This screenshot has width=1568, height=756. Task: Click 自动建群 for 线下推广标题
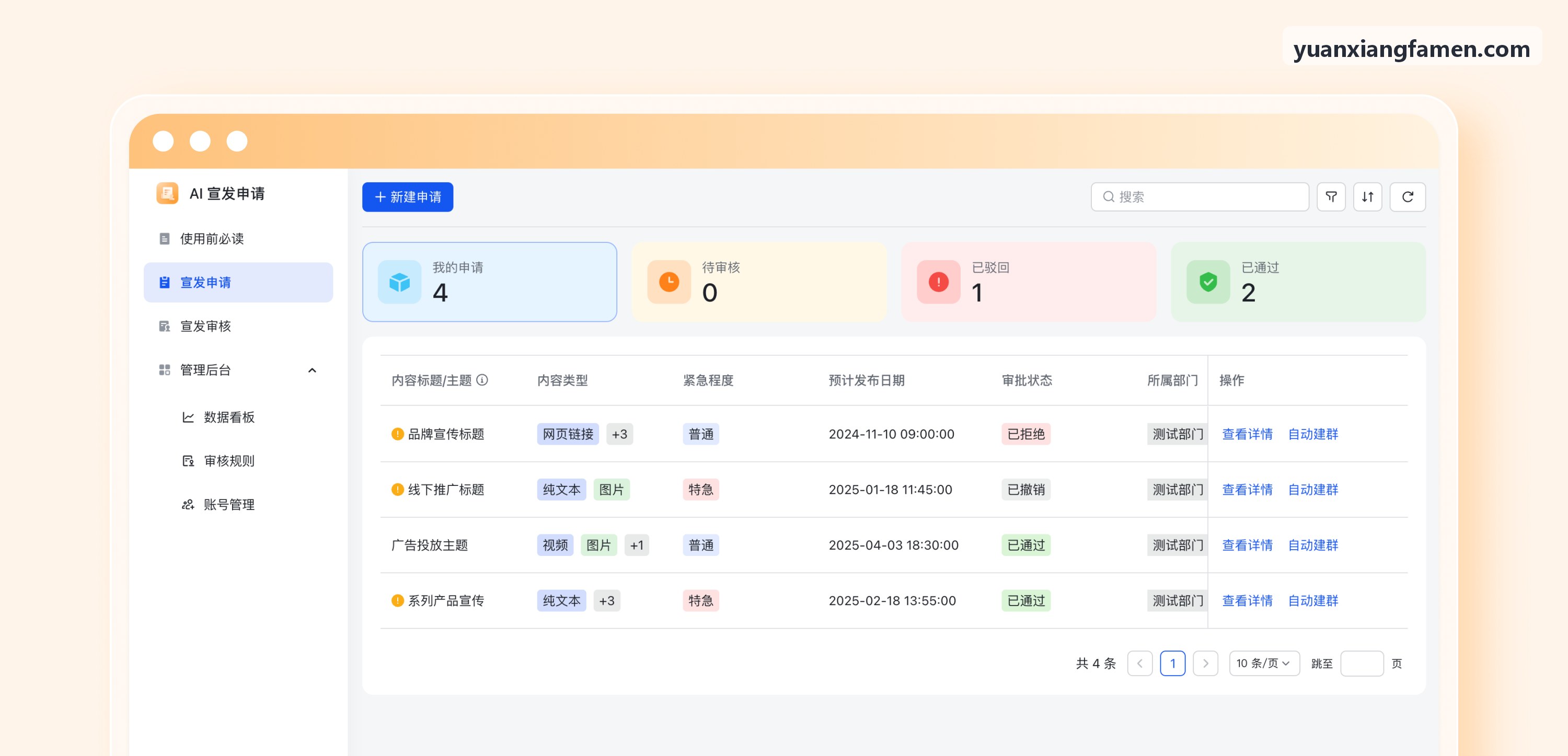(x=1313, y=490)
